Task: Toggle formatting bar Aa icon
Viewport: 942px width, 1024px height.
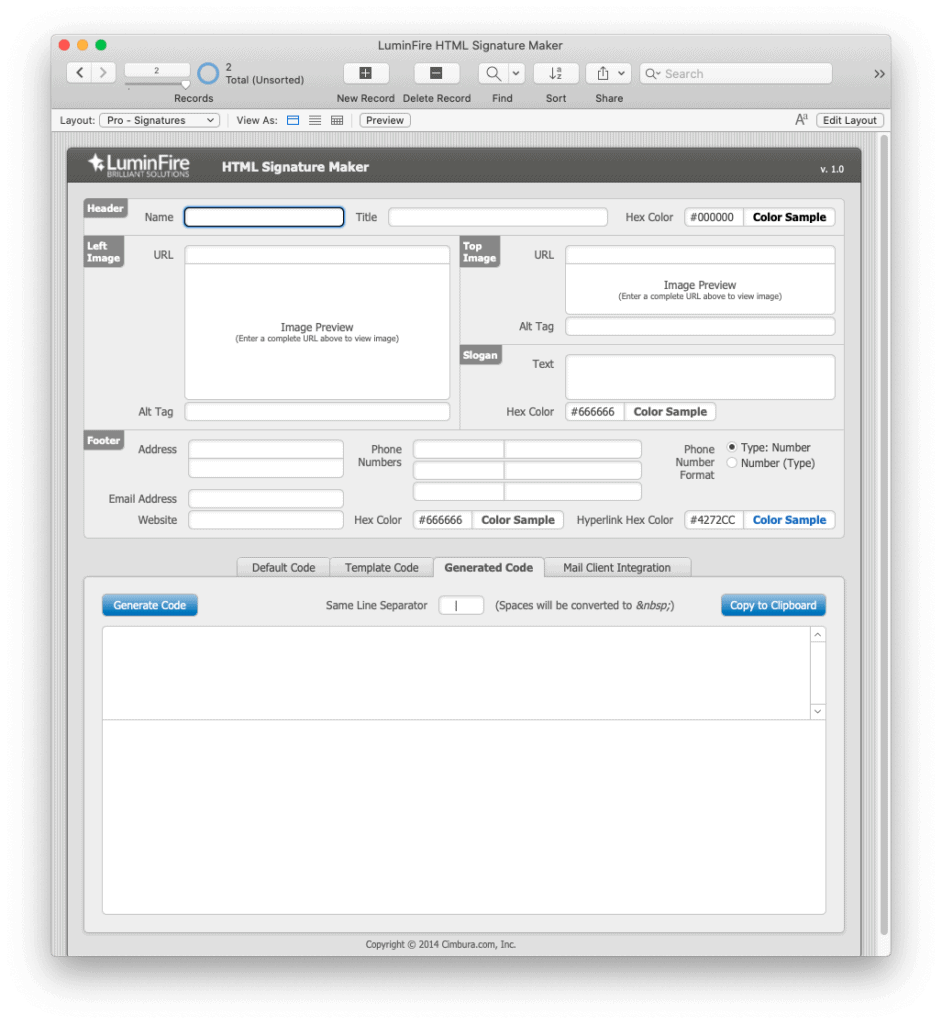Action: tap(802, 120)
